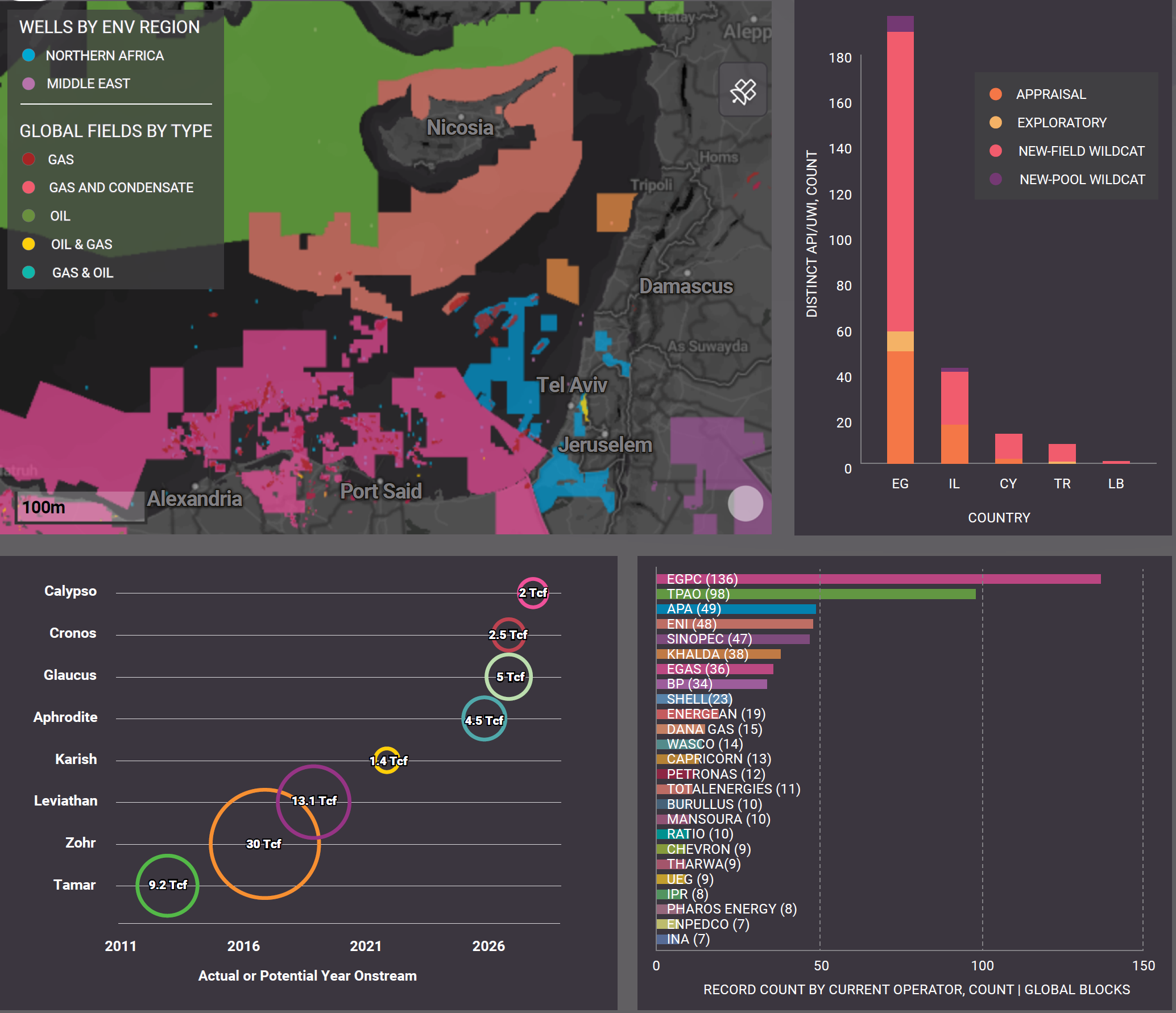Click the Zohr 30 Tcf bubble
This screenshot has height=1013, width=1176.
(x=264, y=844)
